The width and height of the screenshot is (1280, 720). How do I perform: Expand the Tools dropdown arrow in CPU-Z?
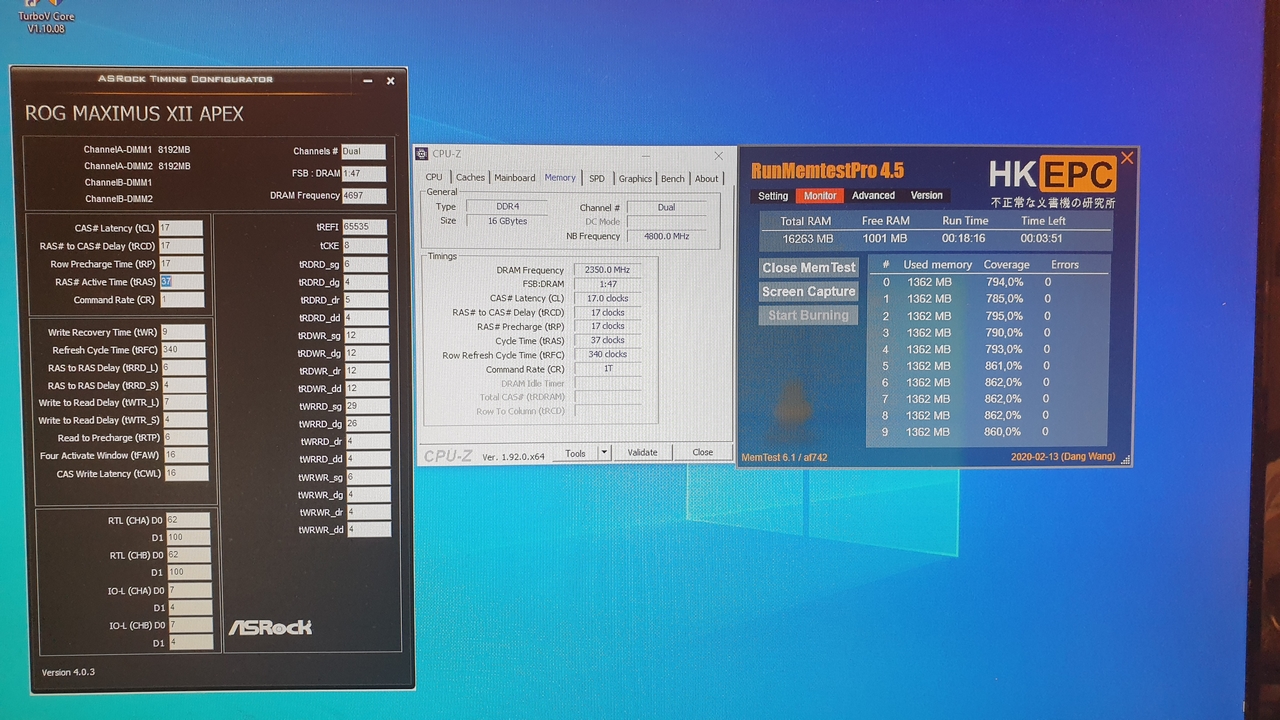tap(604, 453)
